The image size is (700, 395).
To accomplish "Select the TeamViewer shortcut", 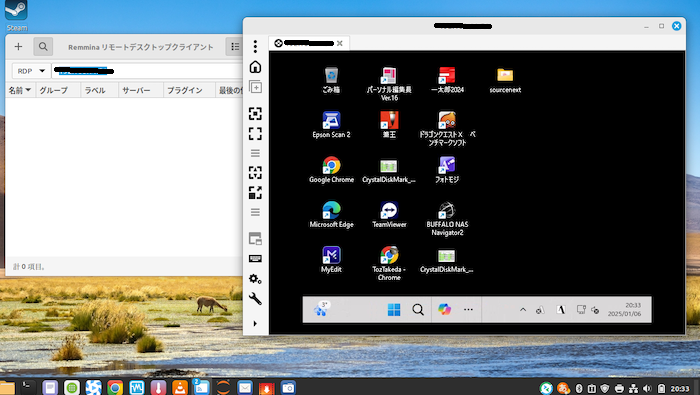I will click(389, 215).
